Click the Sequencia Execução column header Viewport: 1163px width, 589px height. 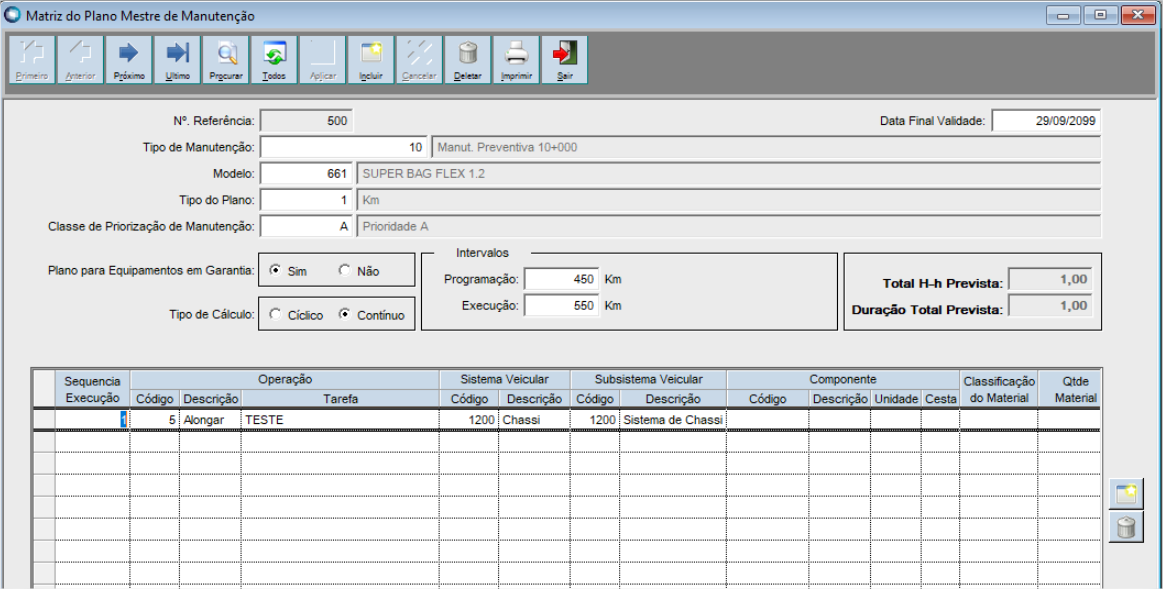(x=92, y=389)
